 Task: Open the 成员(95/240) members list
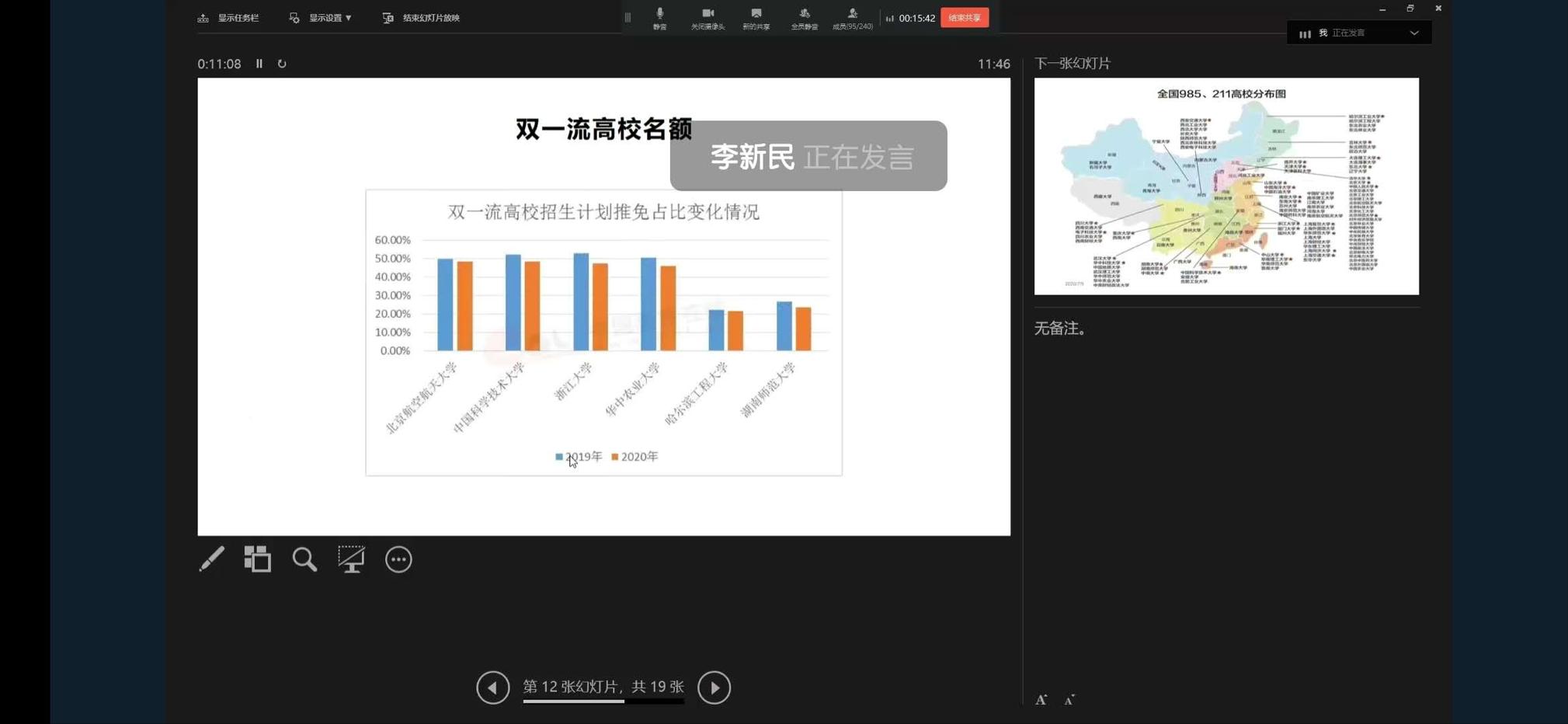point(852,18)
